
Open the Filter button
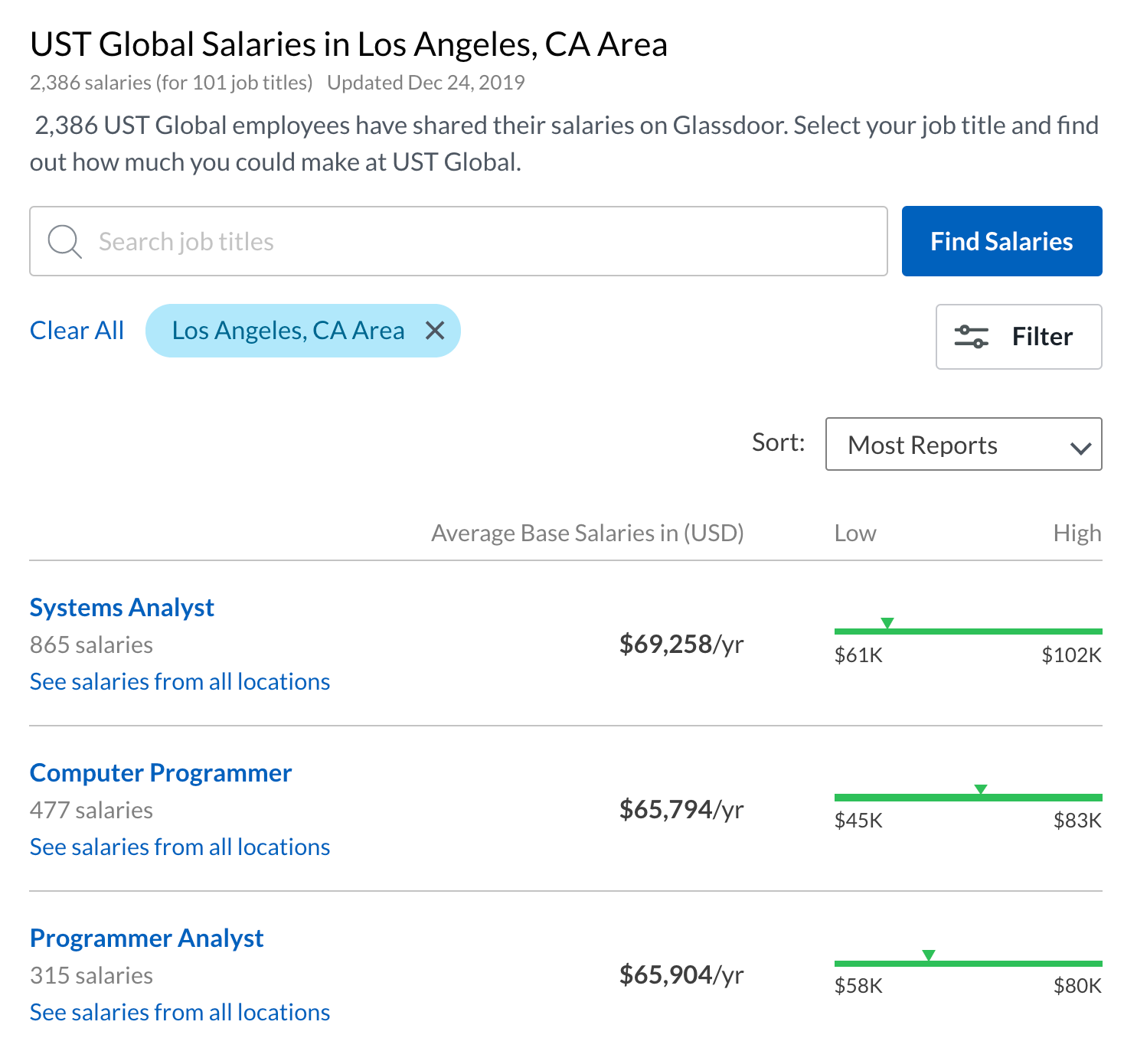click(x=1019, y=337)
